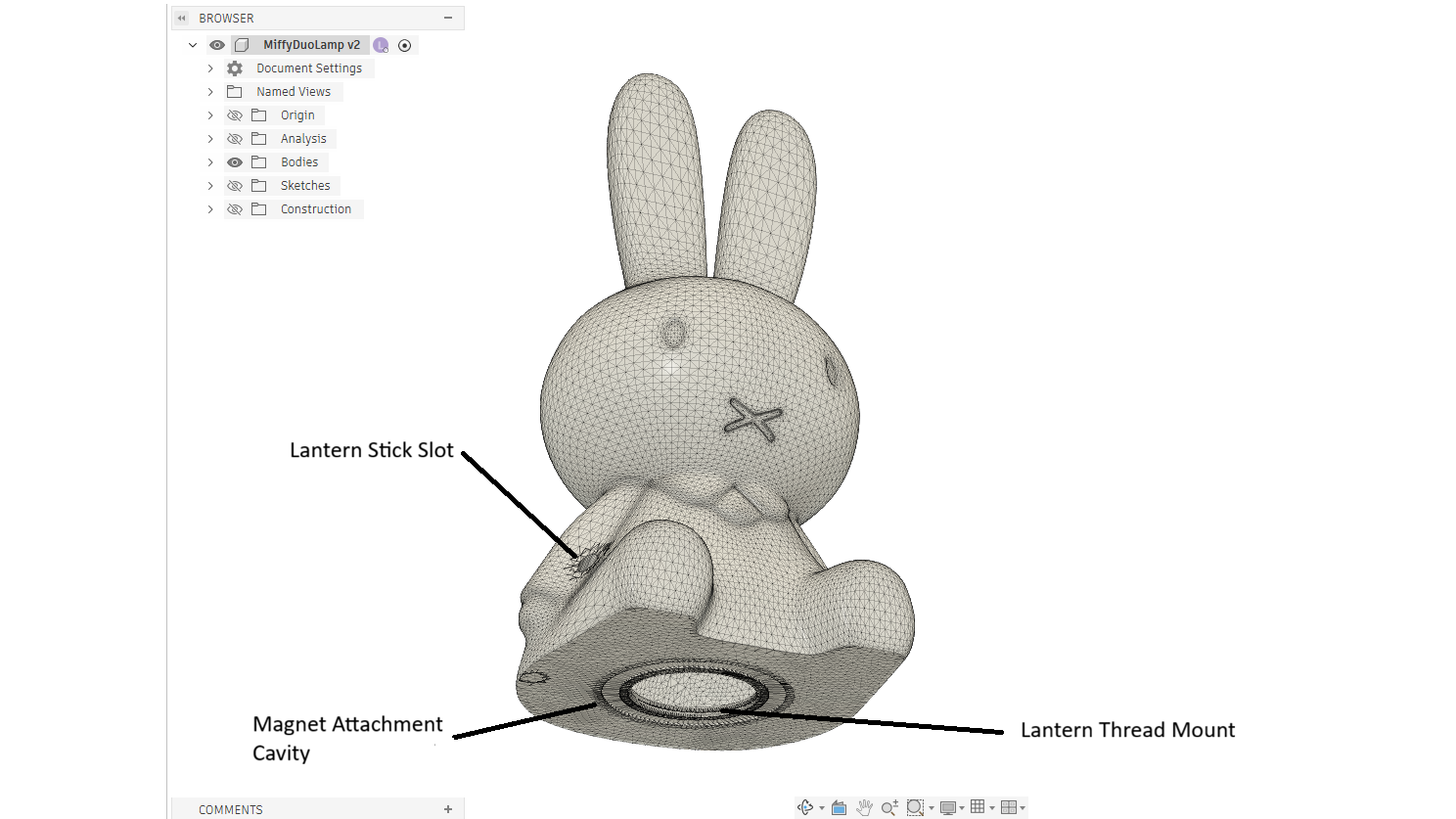Click the Named Views folder icon
This screenshot has height=819, width=1456.
click(235, 92)
